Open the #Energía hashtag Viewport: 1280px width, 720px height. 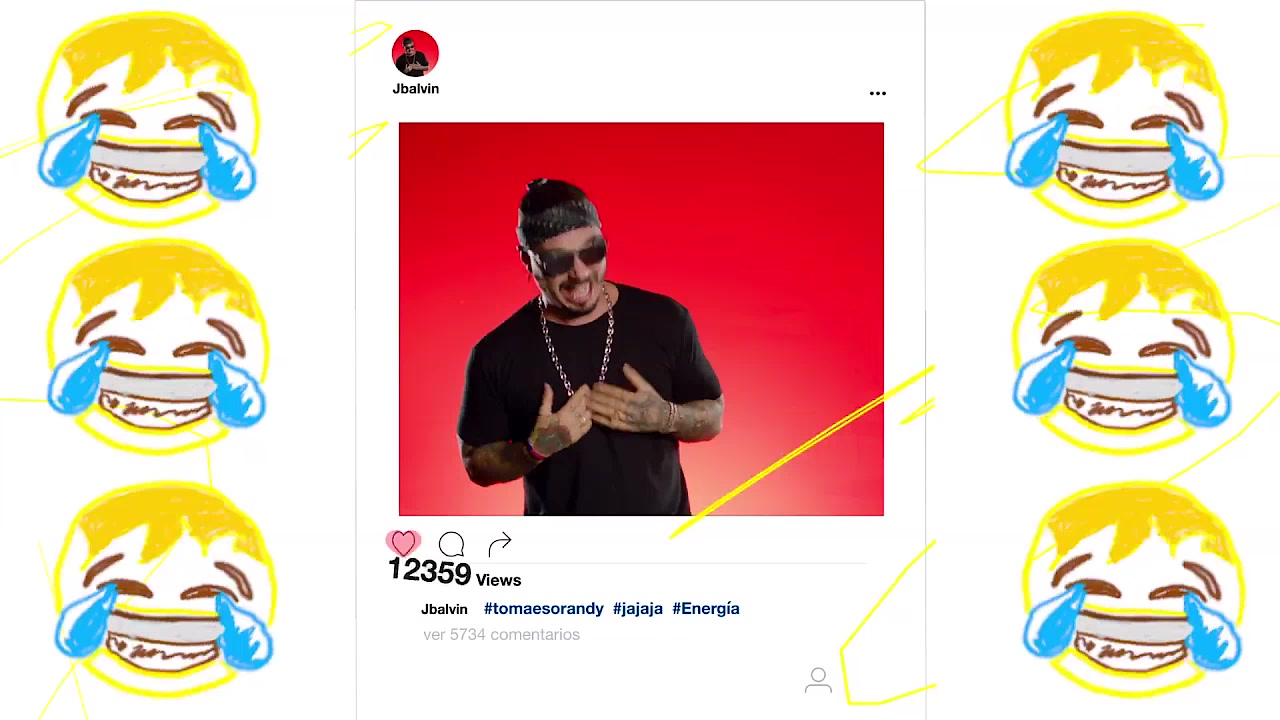tap(706, 608)
